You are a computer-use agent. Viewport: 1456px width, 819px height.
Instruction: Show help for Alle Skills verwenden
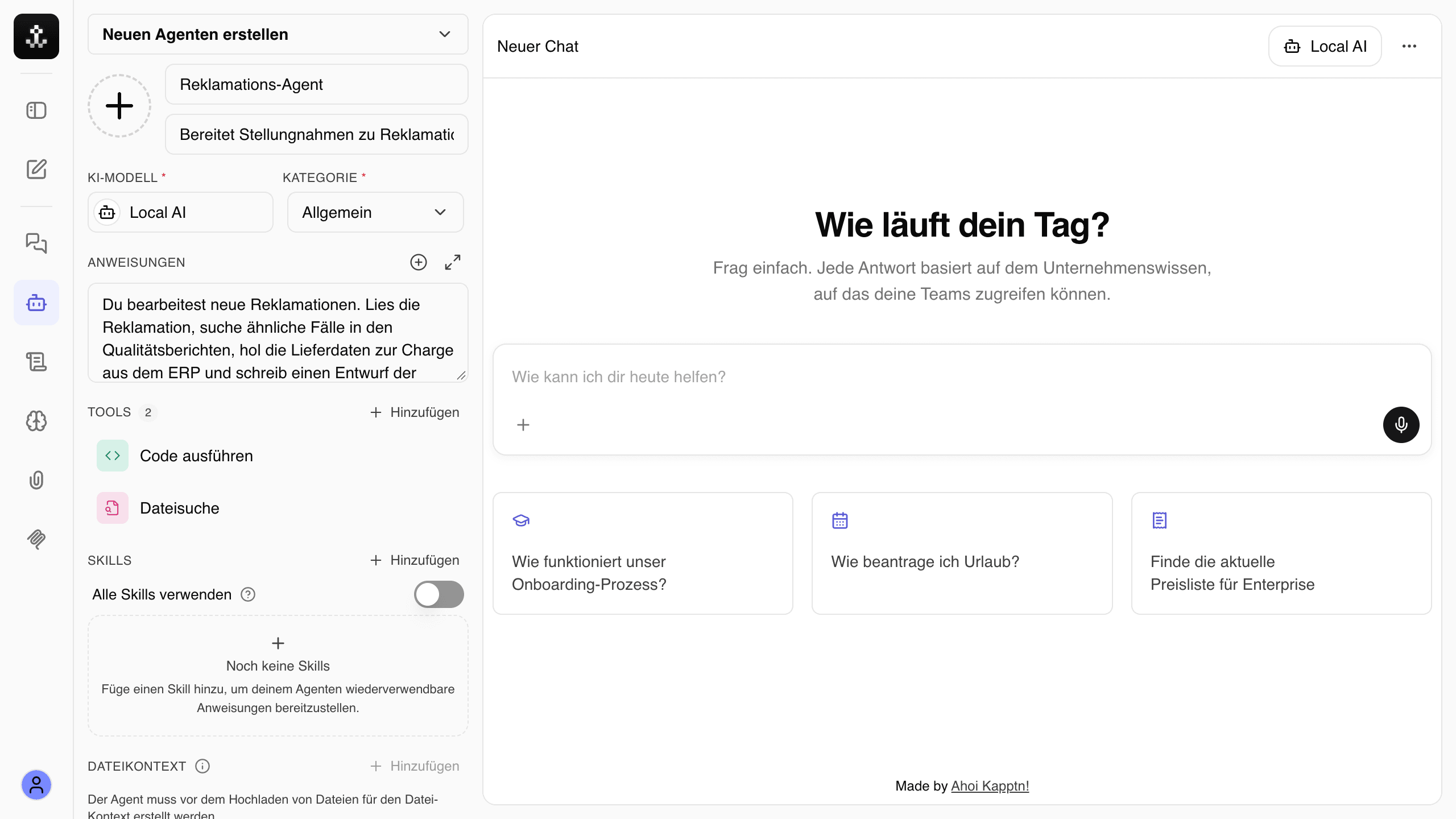[x=248, y=594]
